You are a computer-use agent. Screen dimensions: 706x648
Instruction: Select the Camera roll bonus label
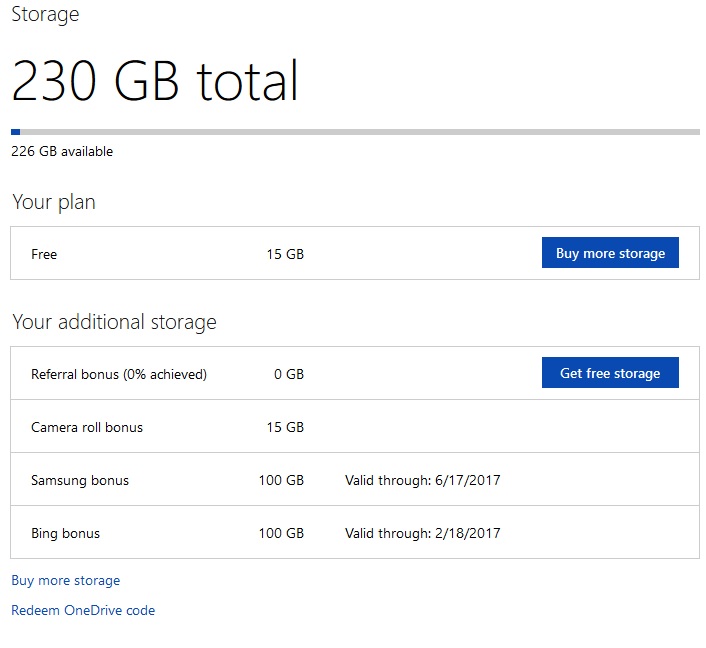(x=87, y=427)
